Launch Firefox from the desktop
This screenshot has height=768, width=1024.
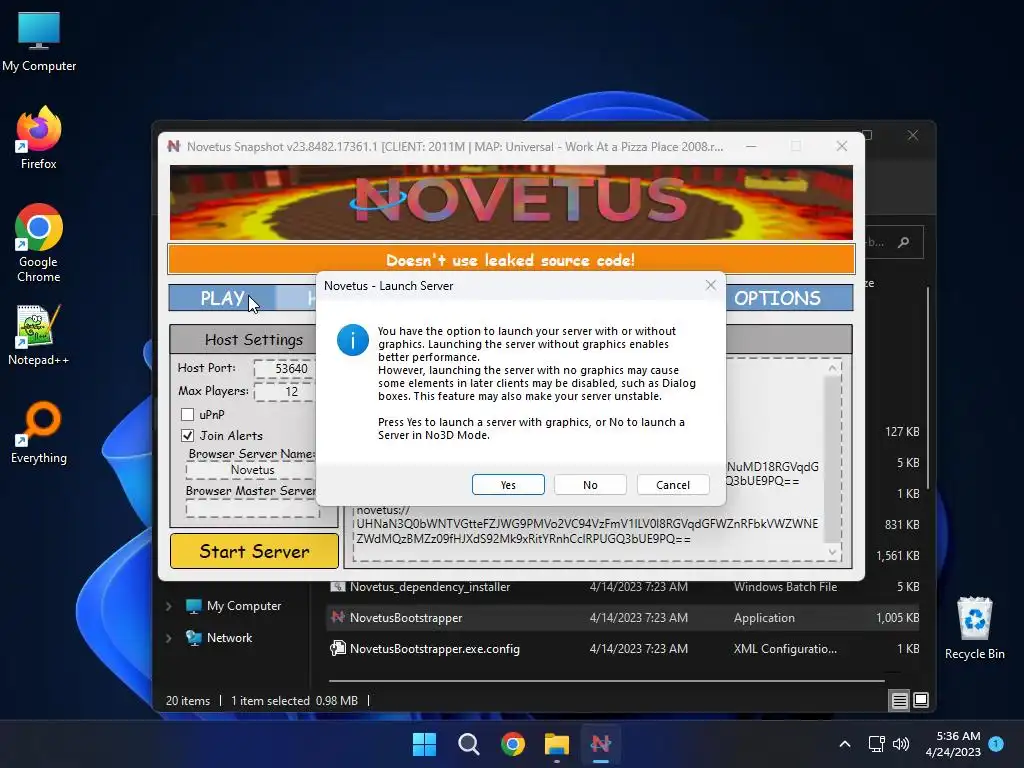39,138
